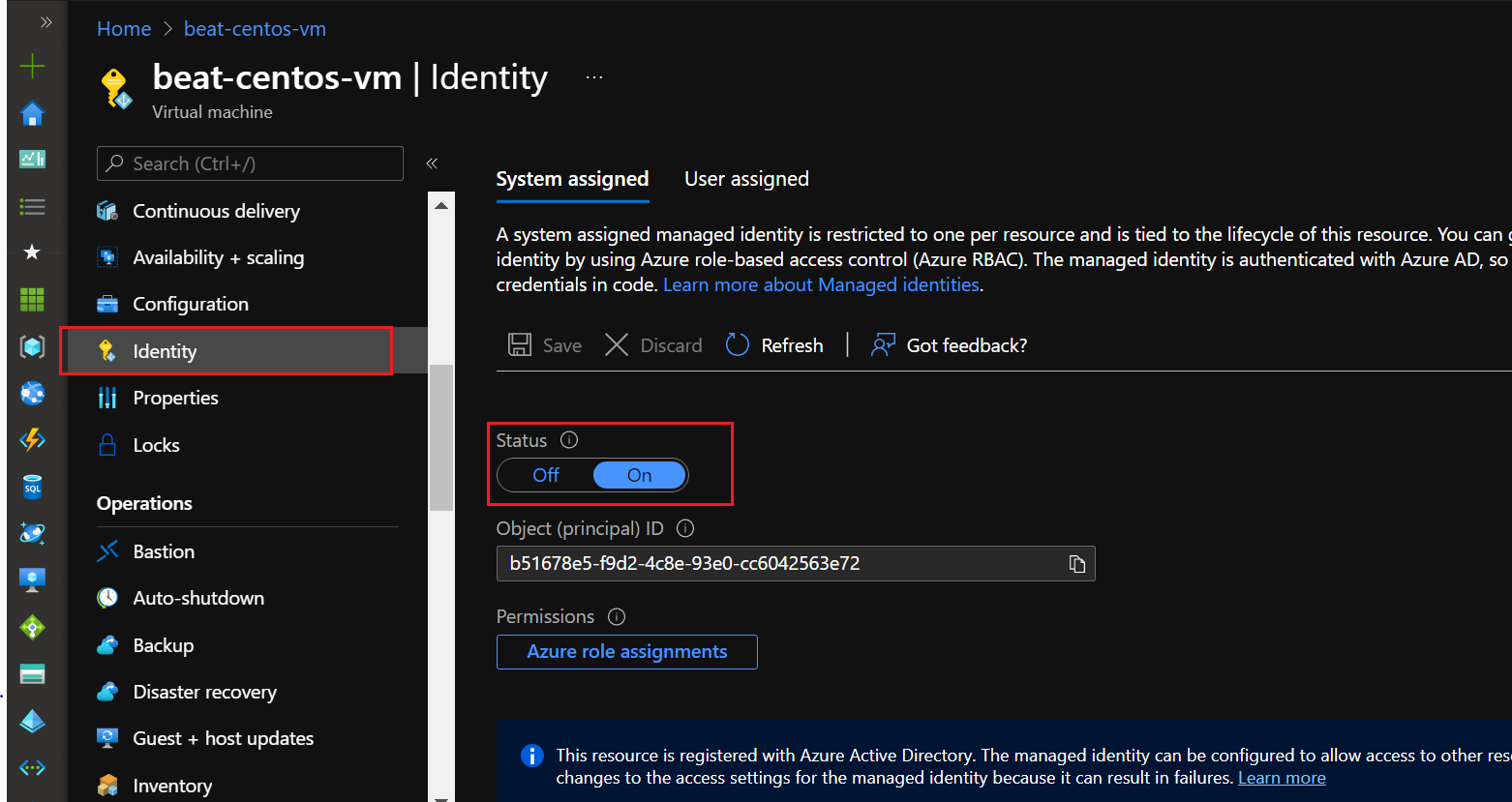1512x802 pixels.
Task: Copy the Object principal ID to clipboard
Action: click(1076, 564)
